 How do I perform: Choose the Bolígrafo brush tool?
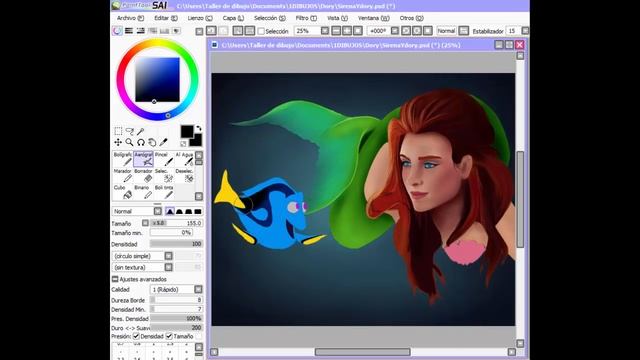click(123, 159)
